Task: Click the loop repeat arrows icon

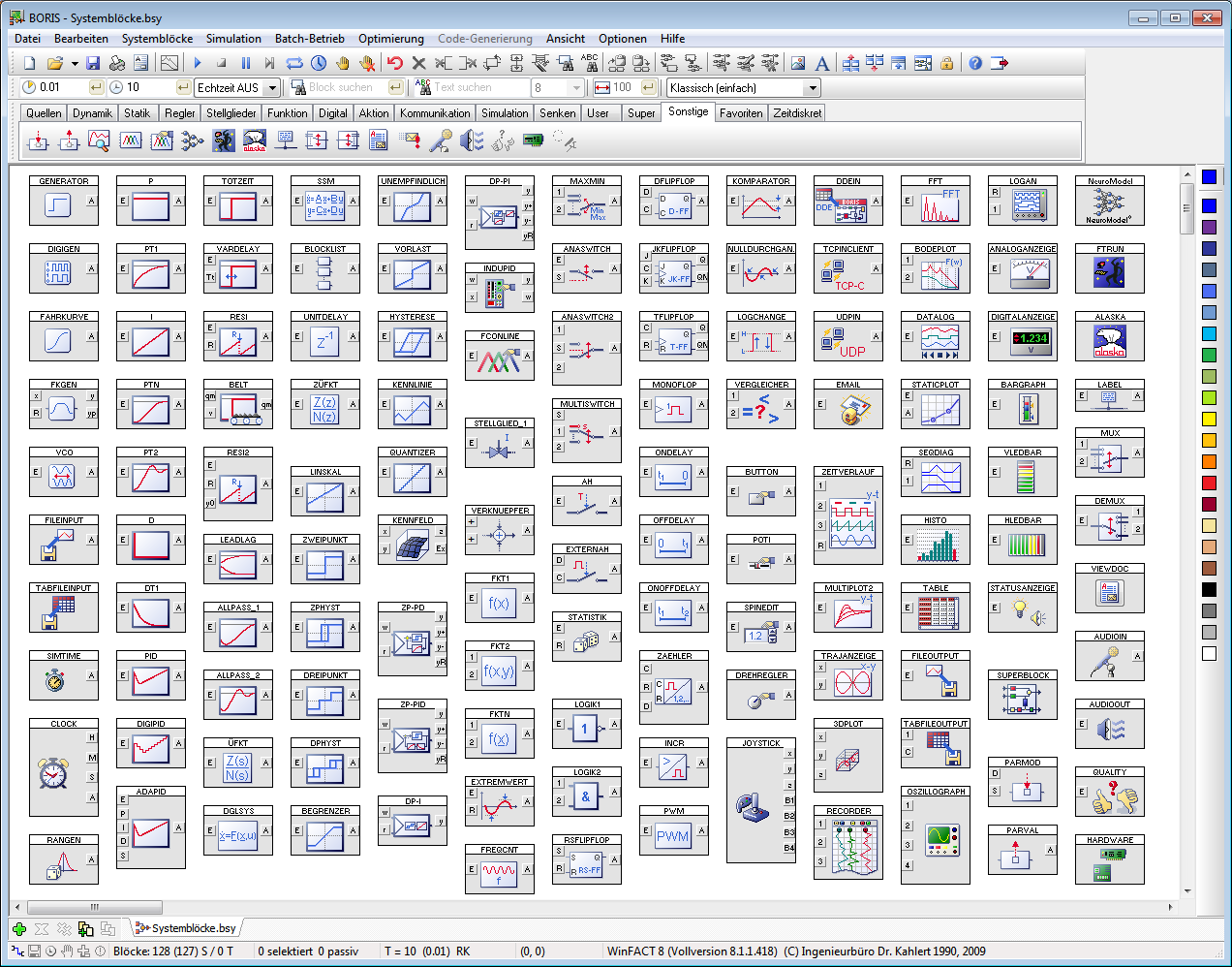Action: (x=294, y=63)
